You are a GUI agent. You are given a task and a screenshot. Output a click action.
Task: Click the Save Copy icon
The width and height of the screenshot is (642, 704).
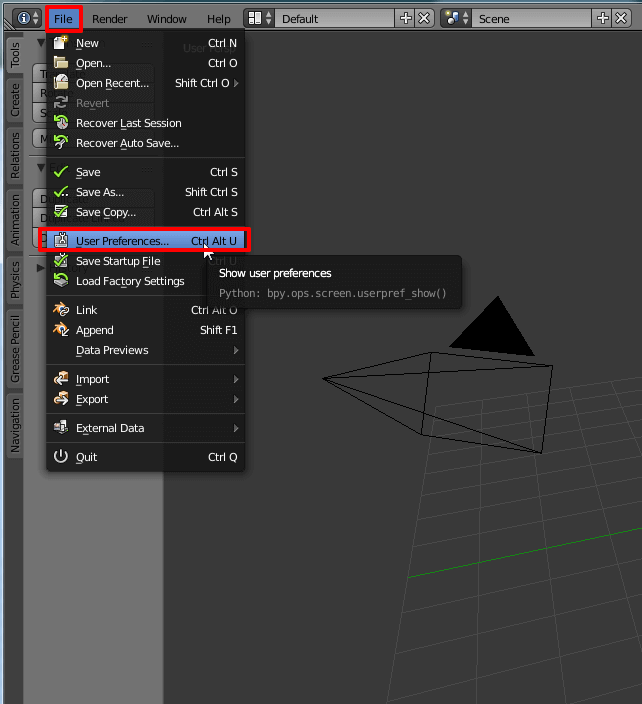61,212
